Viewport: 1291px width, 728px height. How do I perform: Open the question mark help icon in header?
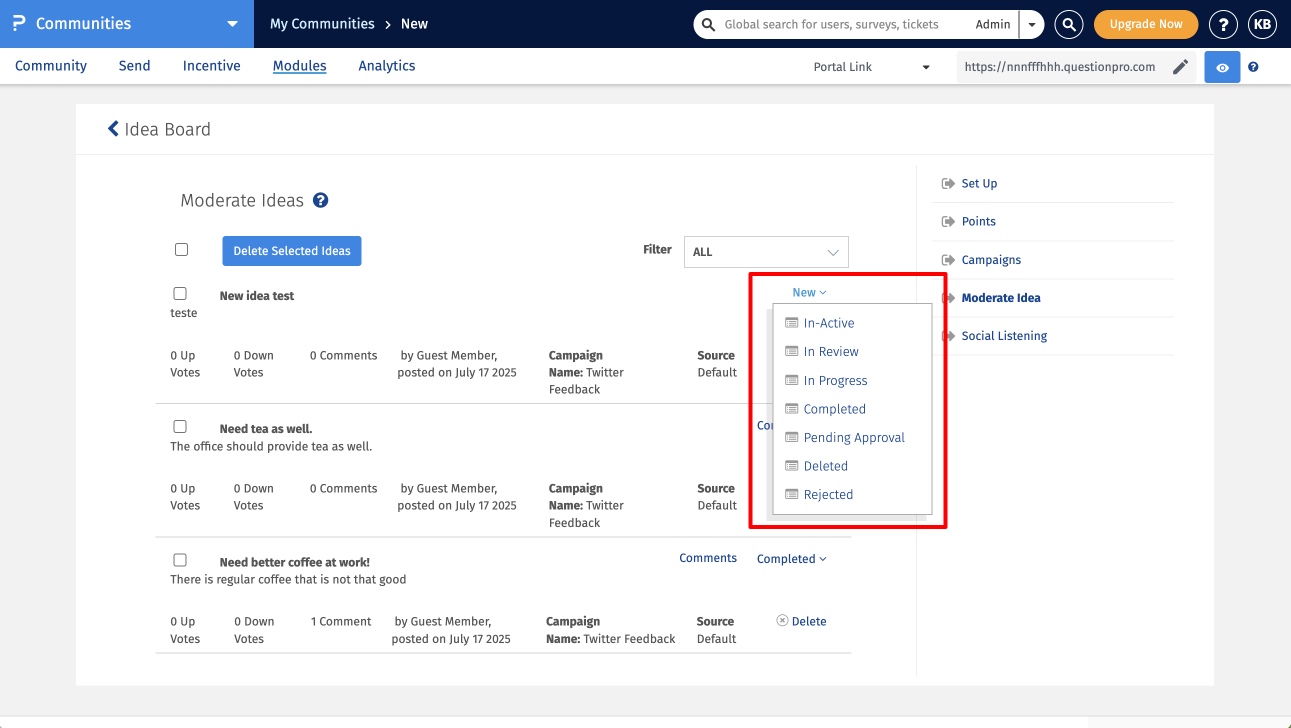point(1223,24)
